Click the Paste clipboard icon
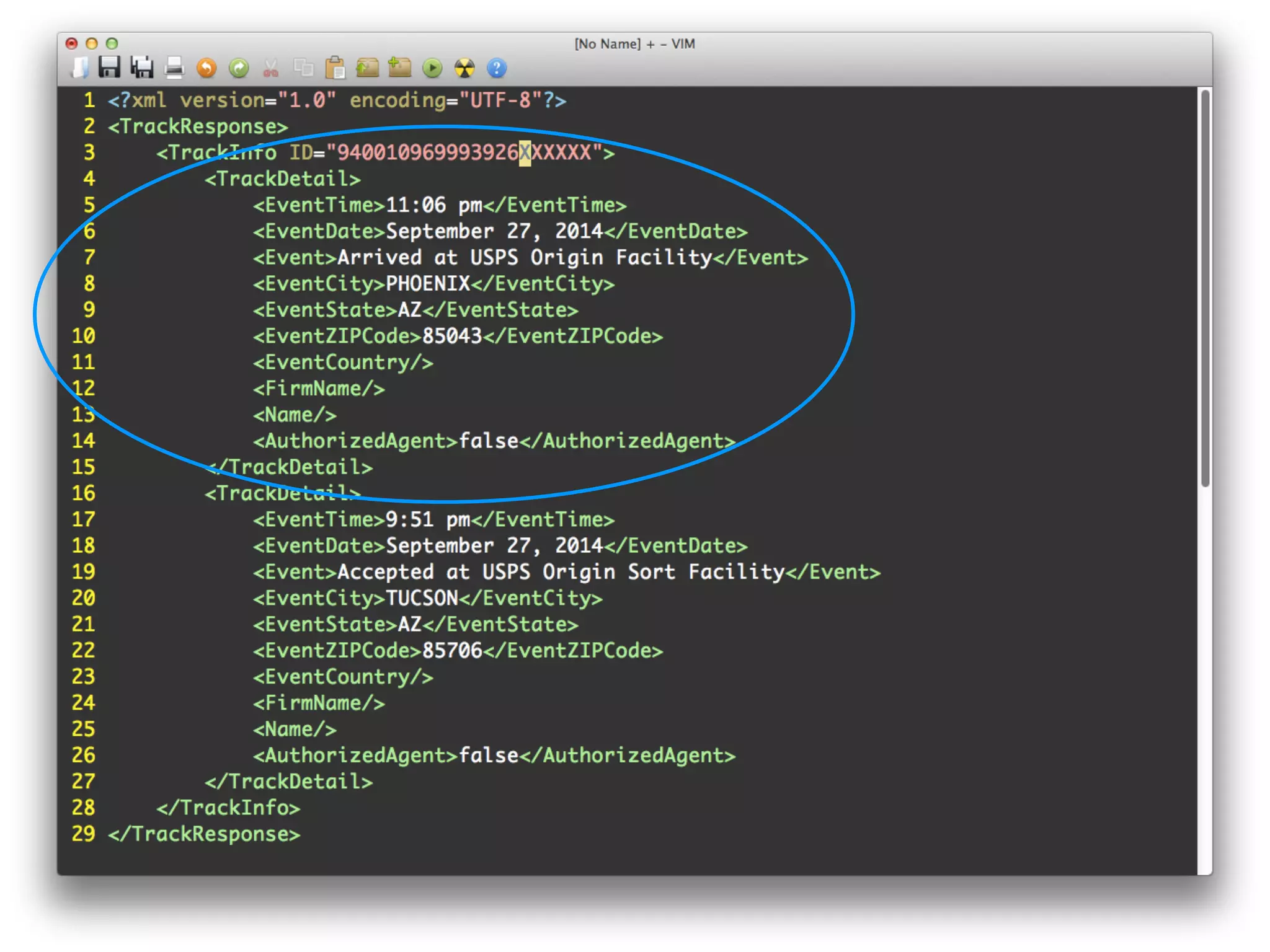This screenshot has width=1270, height=952. click(335, 68)
